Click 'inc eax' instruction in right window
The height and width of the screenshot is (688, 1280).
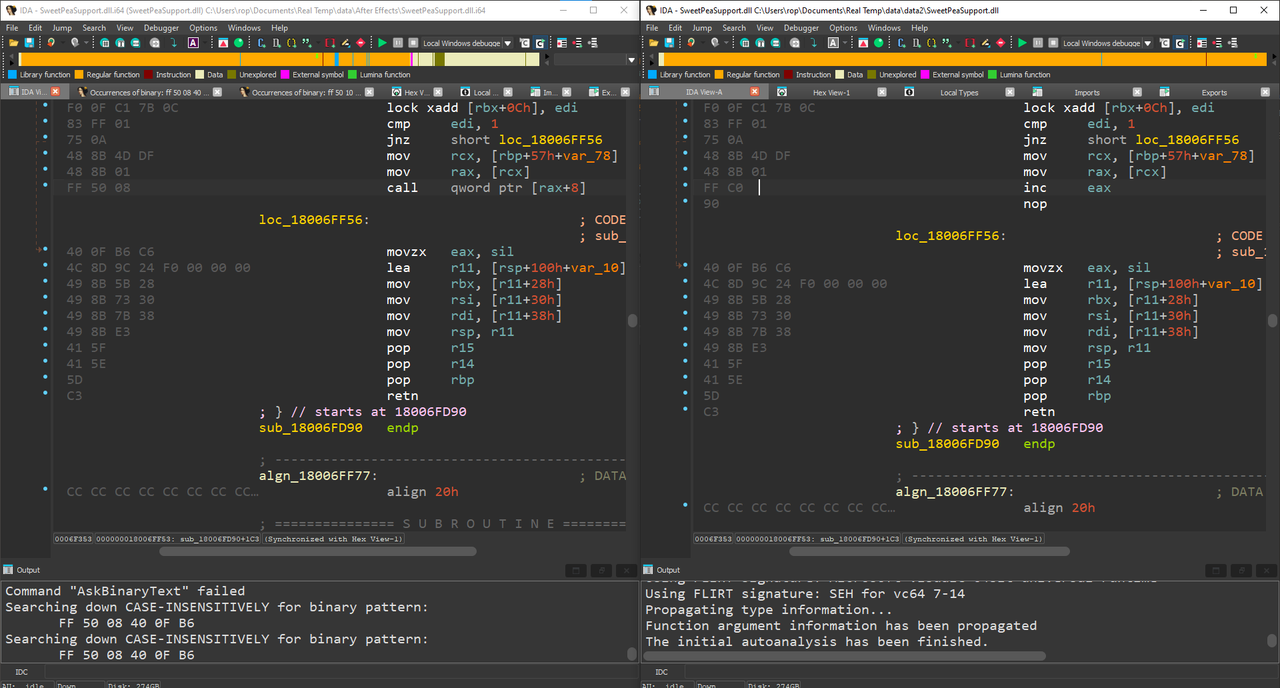coord(1067,188)
